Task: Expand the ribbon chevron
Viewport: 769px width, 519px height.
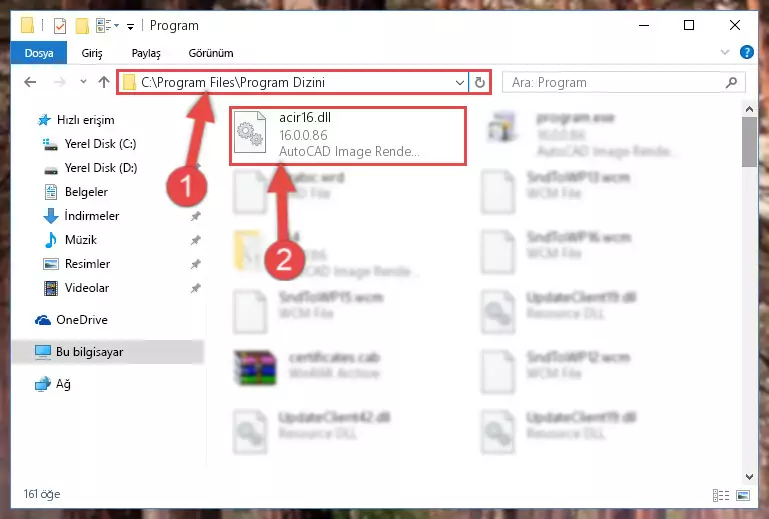Action: point(724,52)
